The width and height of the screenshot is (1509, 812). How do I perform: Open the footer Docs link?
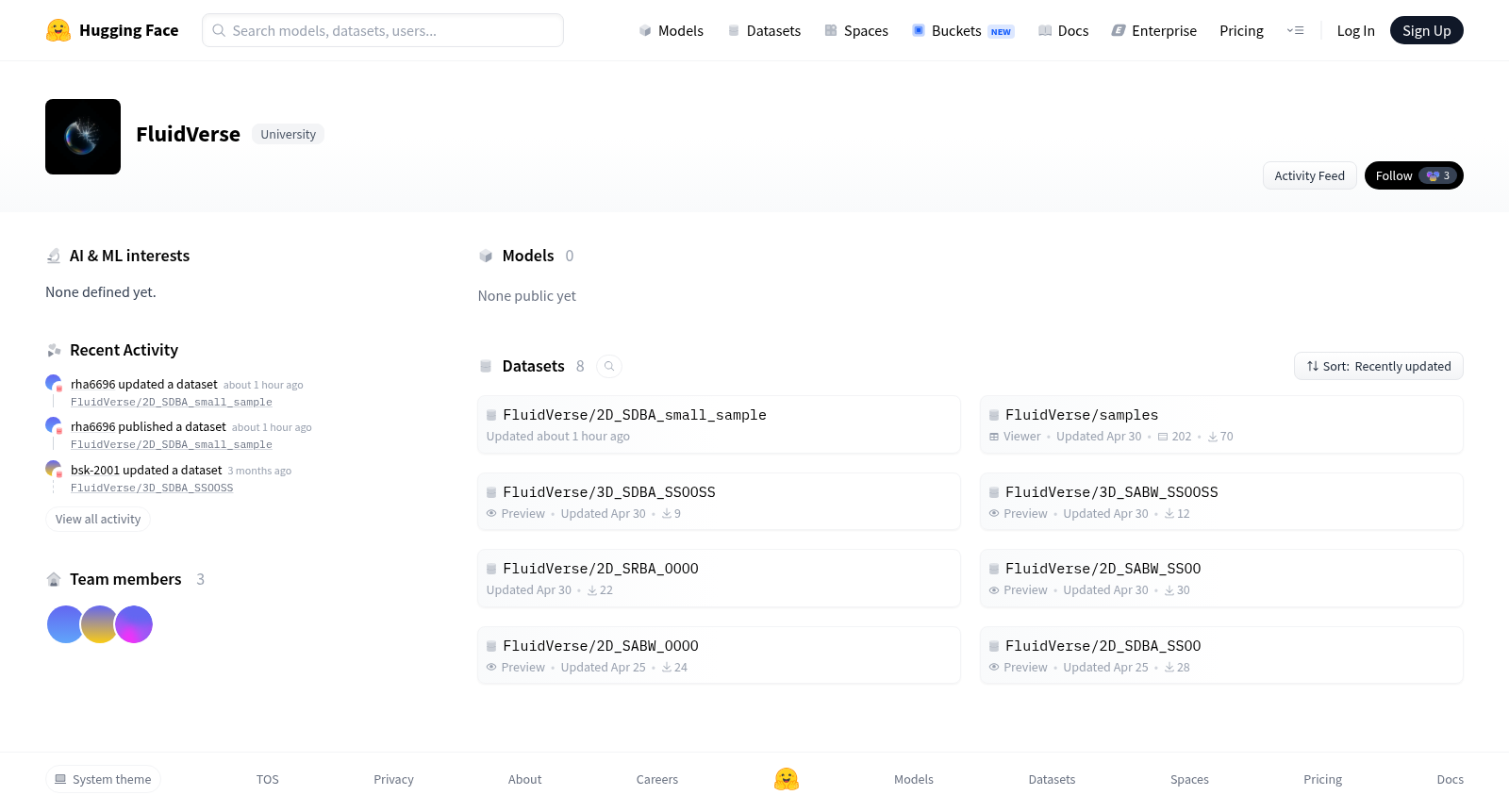click(1450, 779)
